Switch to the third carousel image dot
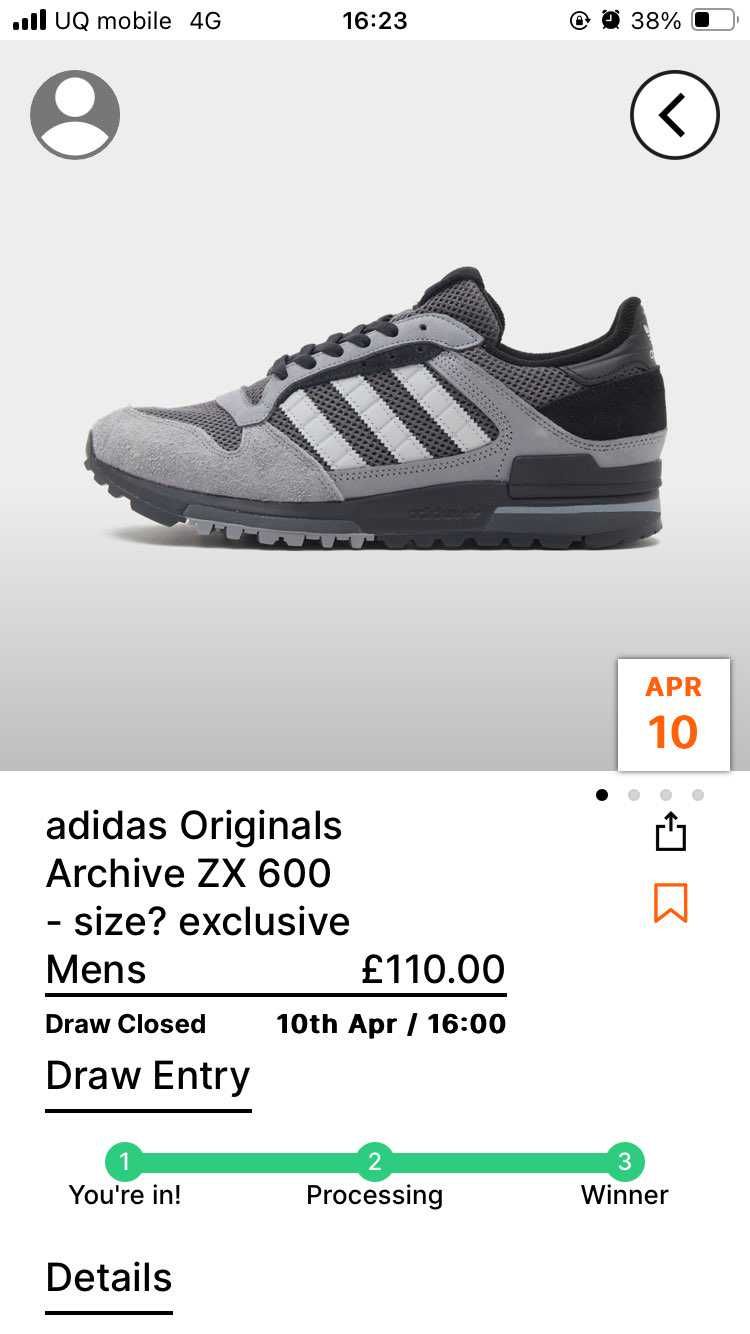This screenshot has height=1334, width=750. (666, 795)
